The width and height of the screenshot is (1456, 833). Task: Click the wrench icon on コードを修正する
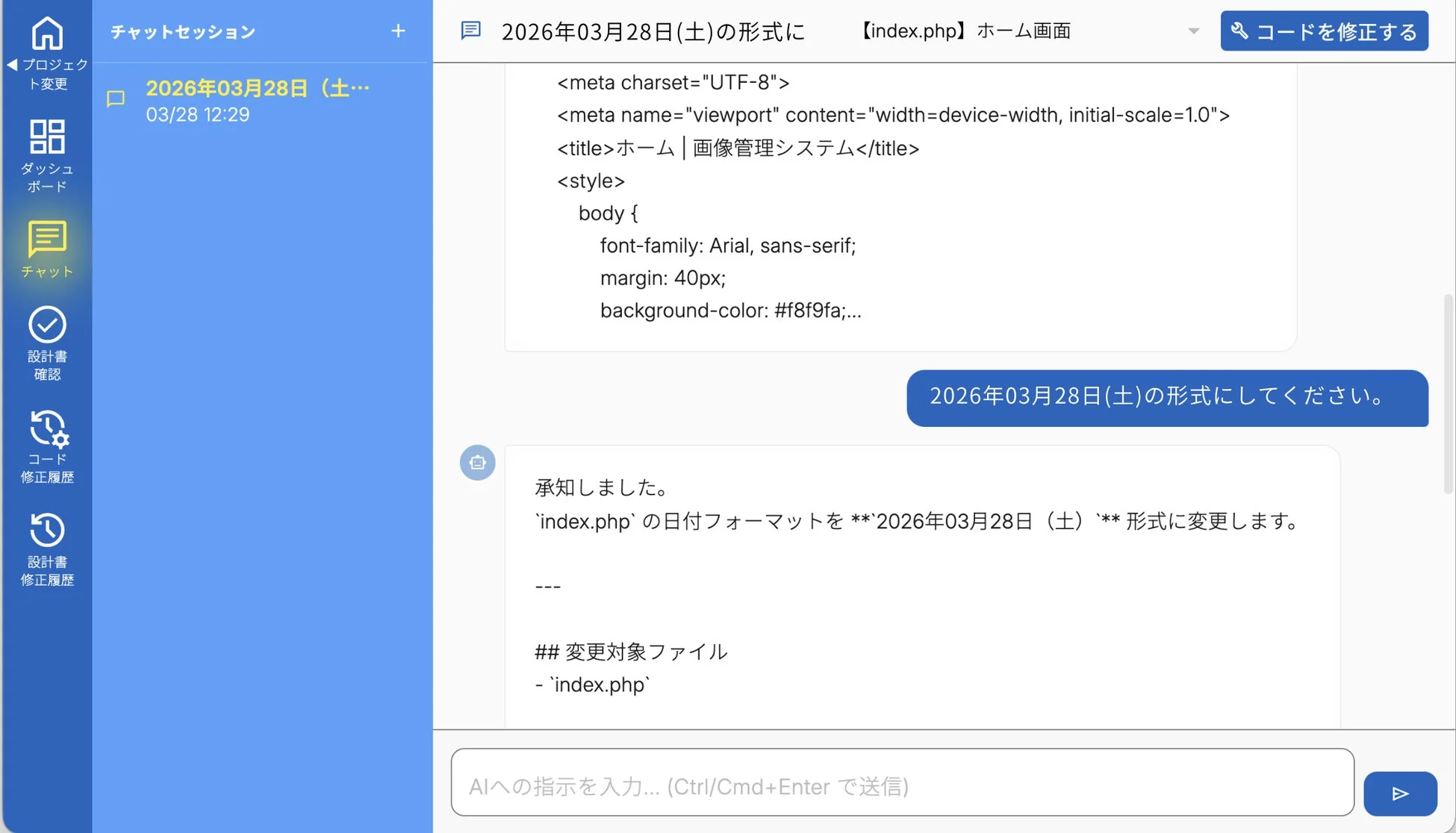pos(1240,31)
